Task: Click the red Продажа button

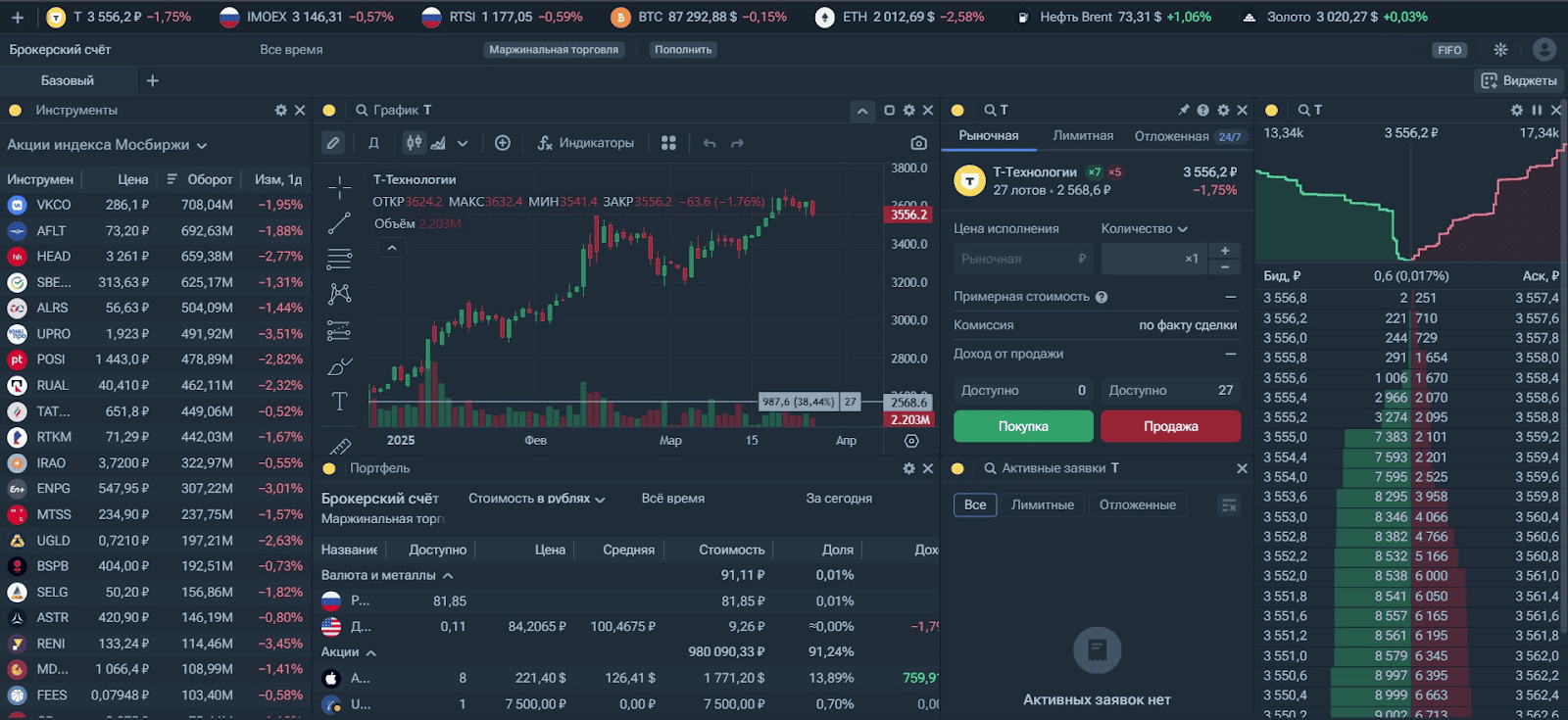Action: click(x=1171, y=426)
